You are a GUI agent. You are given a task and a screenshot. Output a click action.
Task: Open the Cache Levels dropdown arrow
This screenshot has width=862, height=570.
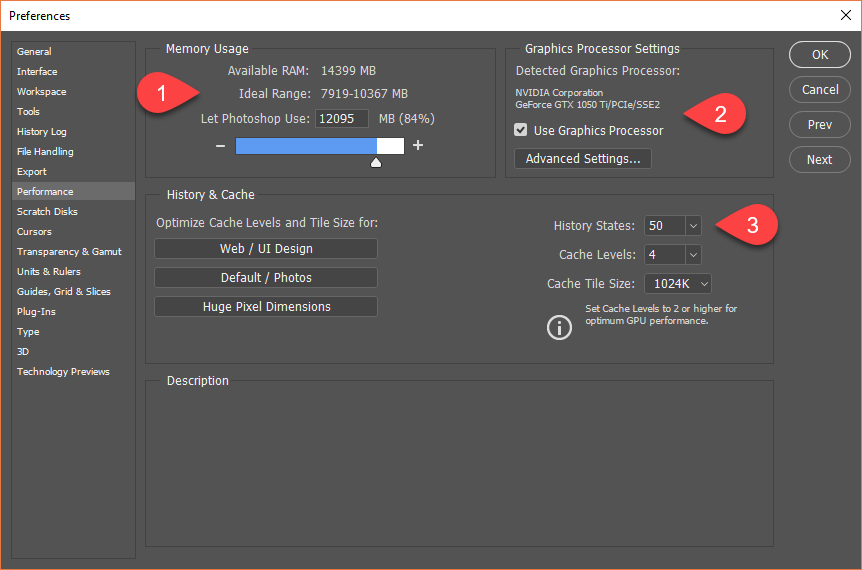tap(693, 255)
